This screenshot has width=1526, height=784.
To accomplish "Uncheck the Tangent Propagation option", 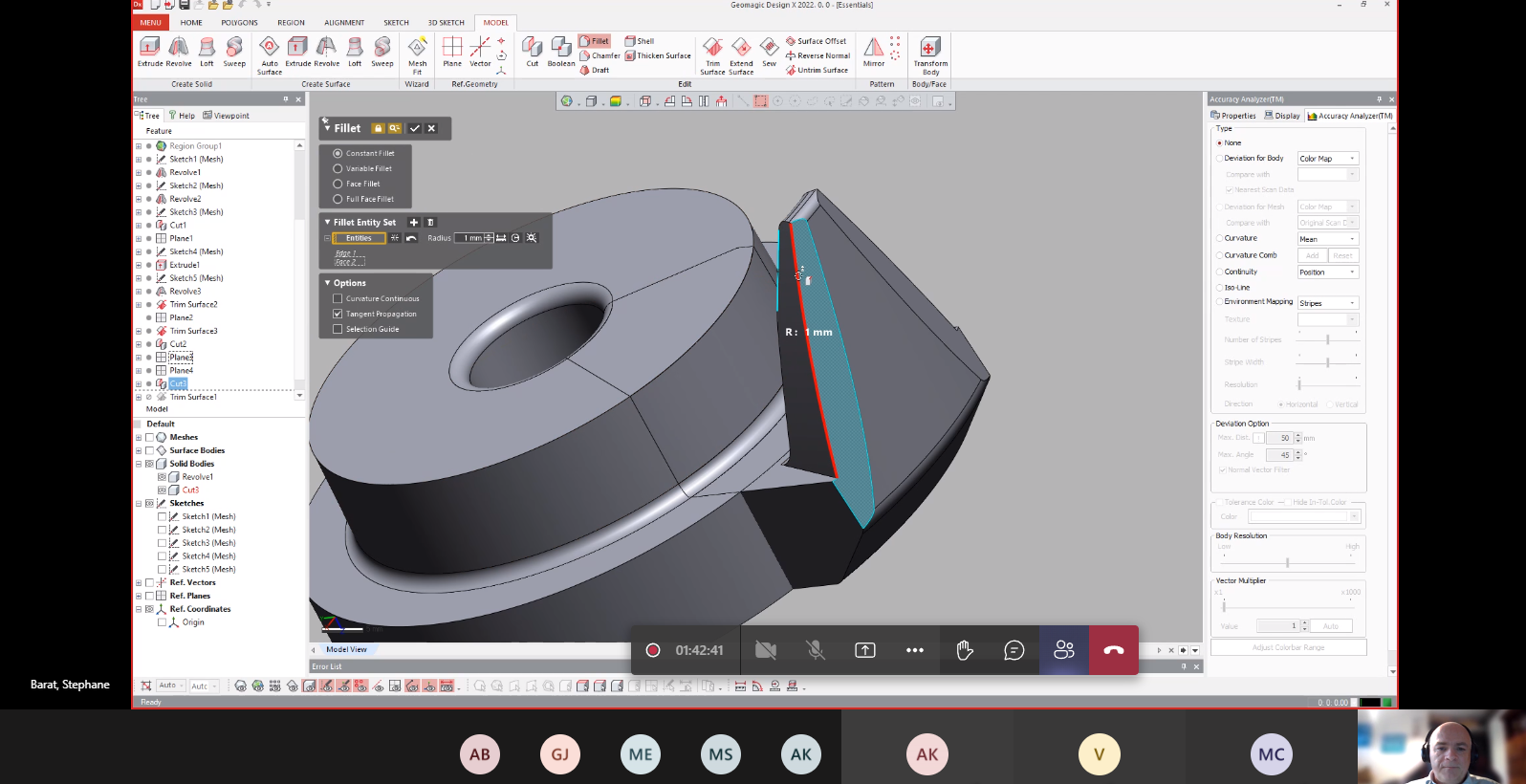I will pyautogui.click(x=338, y=314).
